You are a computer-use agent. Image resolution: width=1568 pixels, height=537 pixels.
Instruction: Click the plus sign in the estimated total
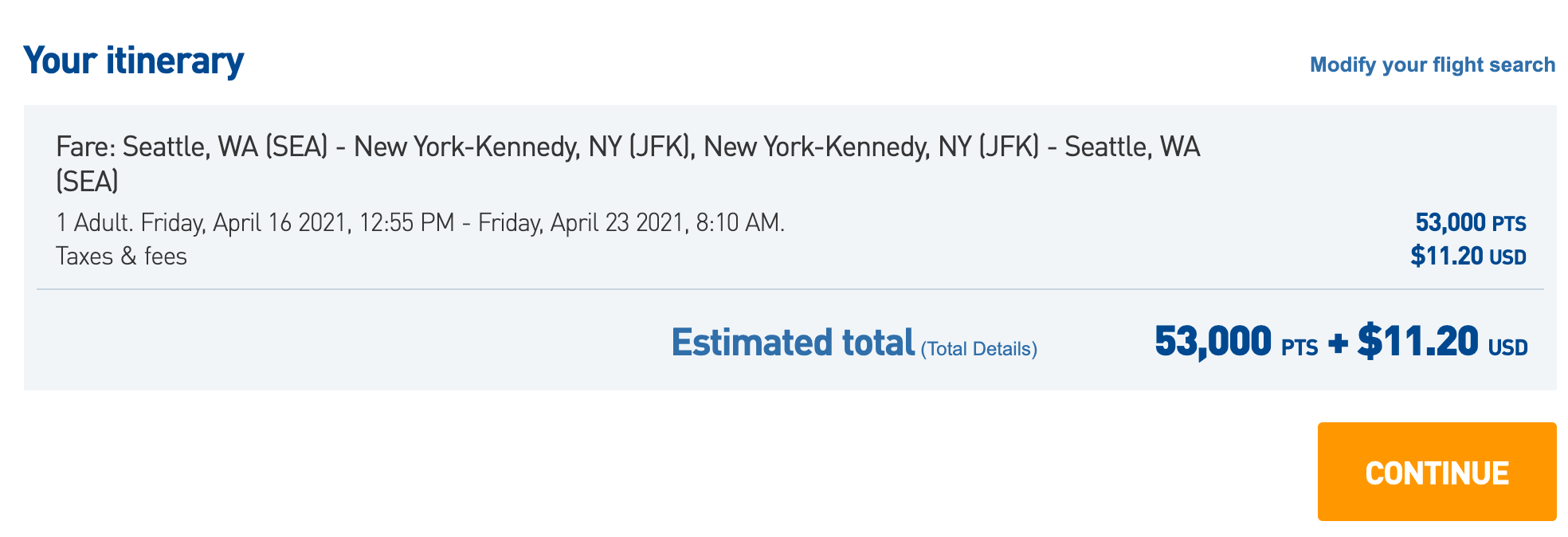click(x=1338, y=343)
